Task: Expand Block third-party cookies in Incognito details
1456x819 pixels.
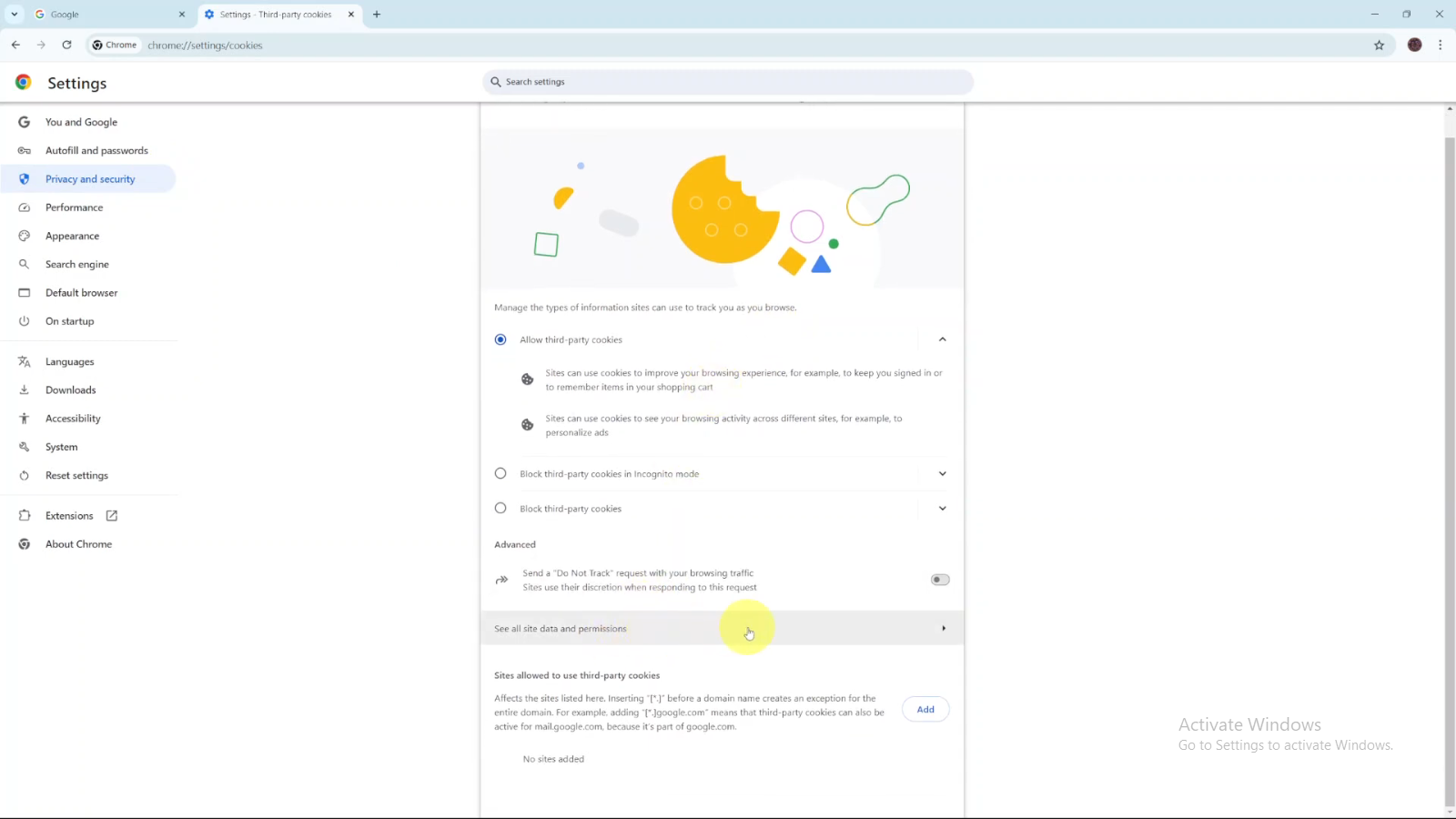Action: [x=943, y=473]
